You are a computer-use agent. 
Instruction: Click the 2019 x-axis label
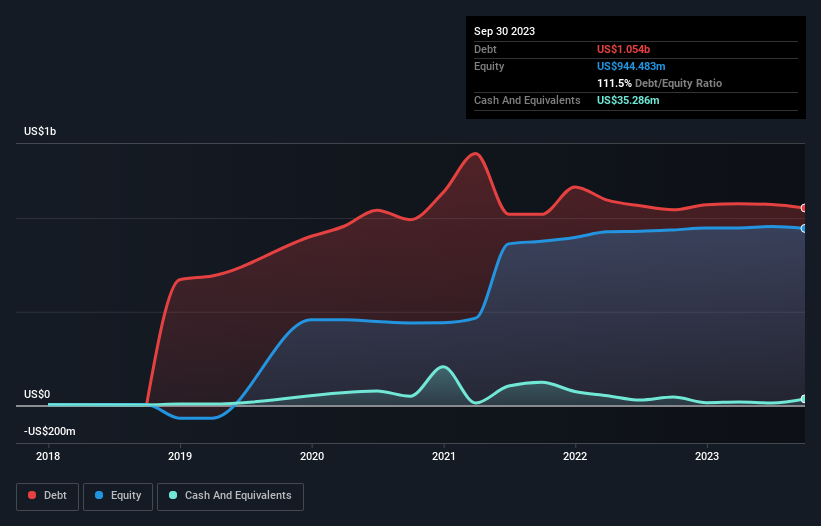(x=180, y=456)
